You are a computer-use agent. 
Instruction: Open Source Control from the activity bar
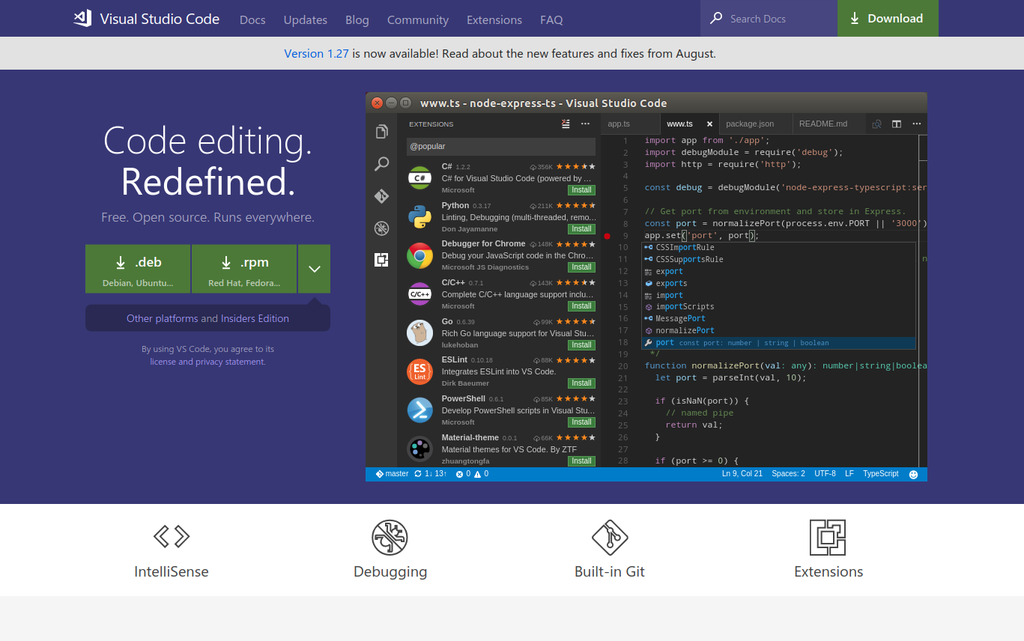[x=381, y=196]
